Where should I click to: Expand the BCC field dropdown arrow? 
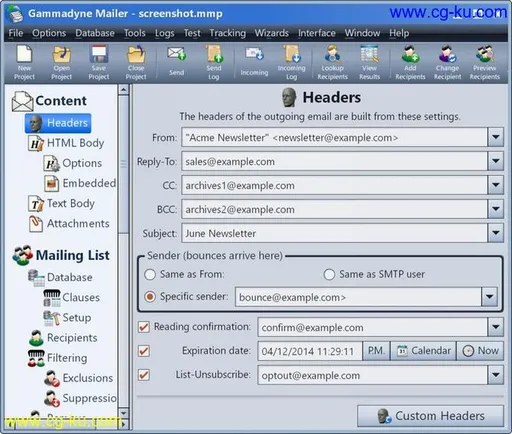496,209
